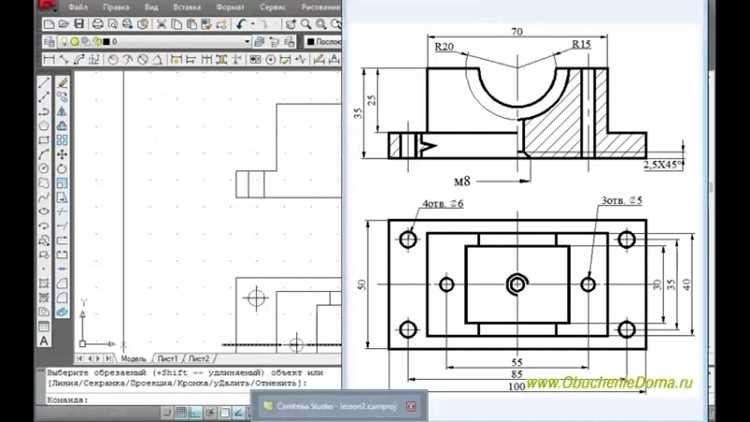Select the Tolerance dimension tool
This screenshot has width=750, height=422.
255,60
